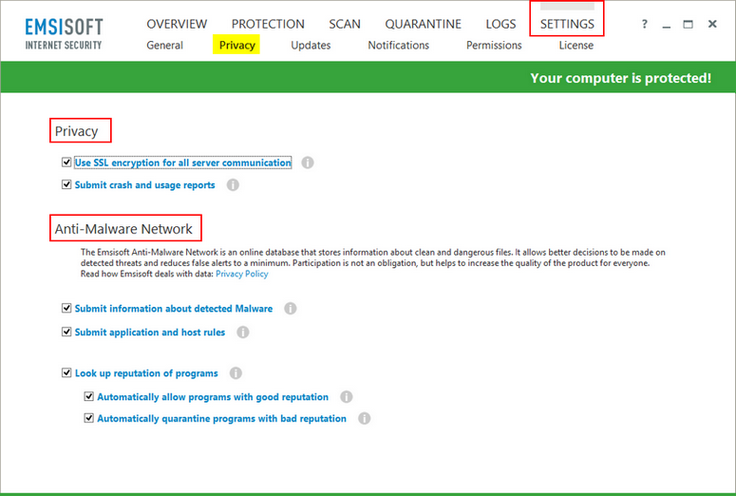This screenshot has height=496, width=736.
Task: Maximize the Emsisoft window
Action: tap(688, 24)
